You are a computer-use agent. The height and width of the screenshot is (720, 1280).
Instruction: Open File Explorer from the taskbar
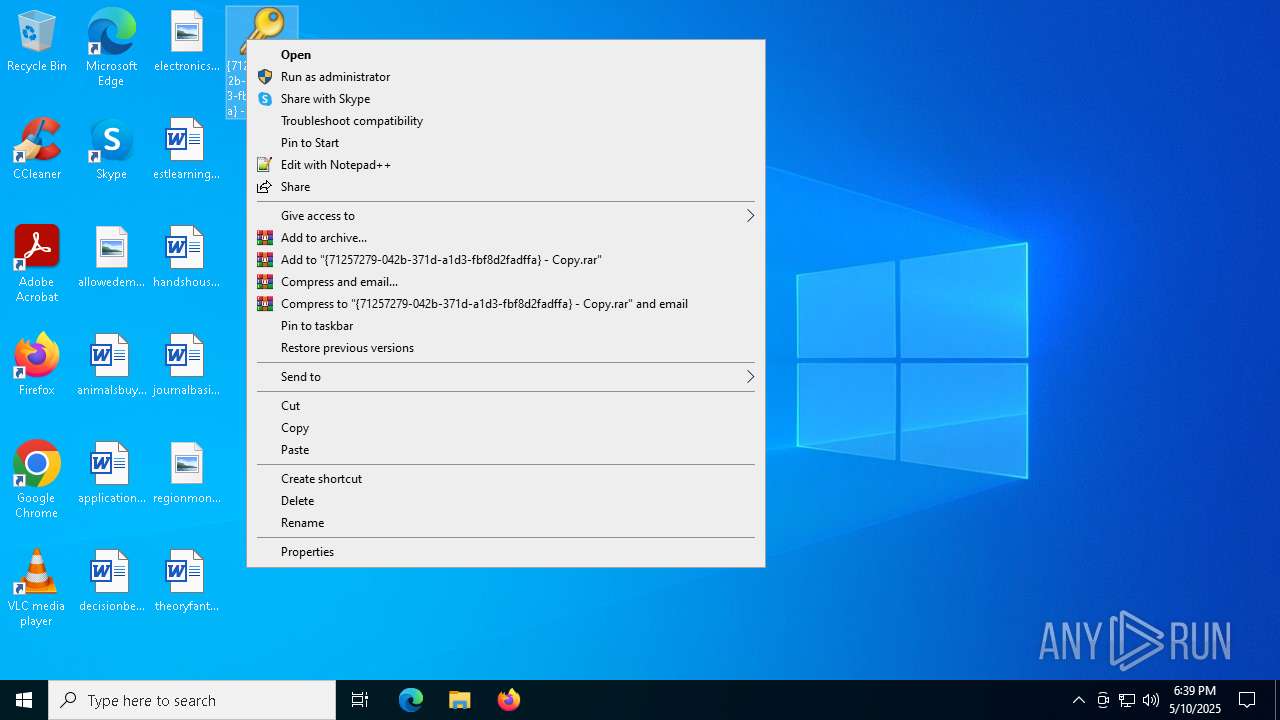pyautogui.click(x=459, y=700)
